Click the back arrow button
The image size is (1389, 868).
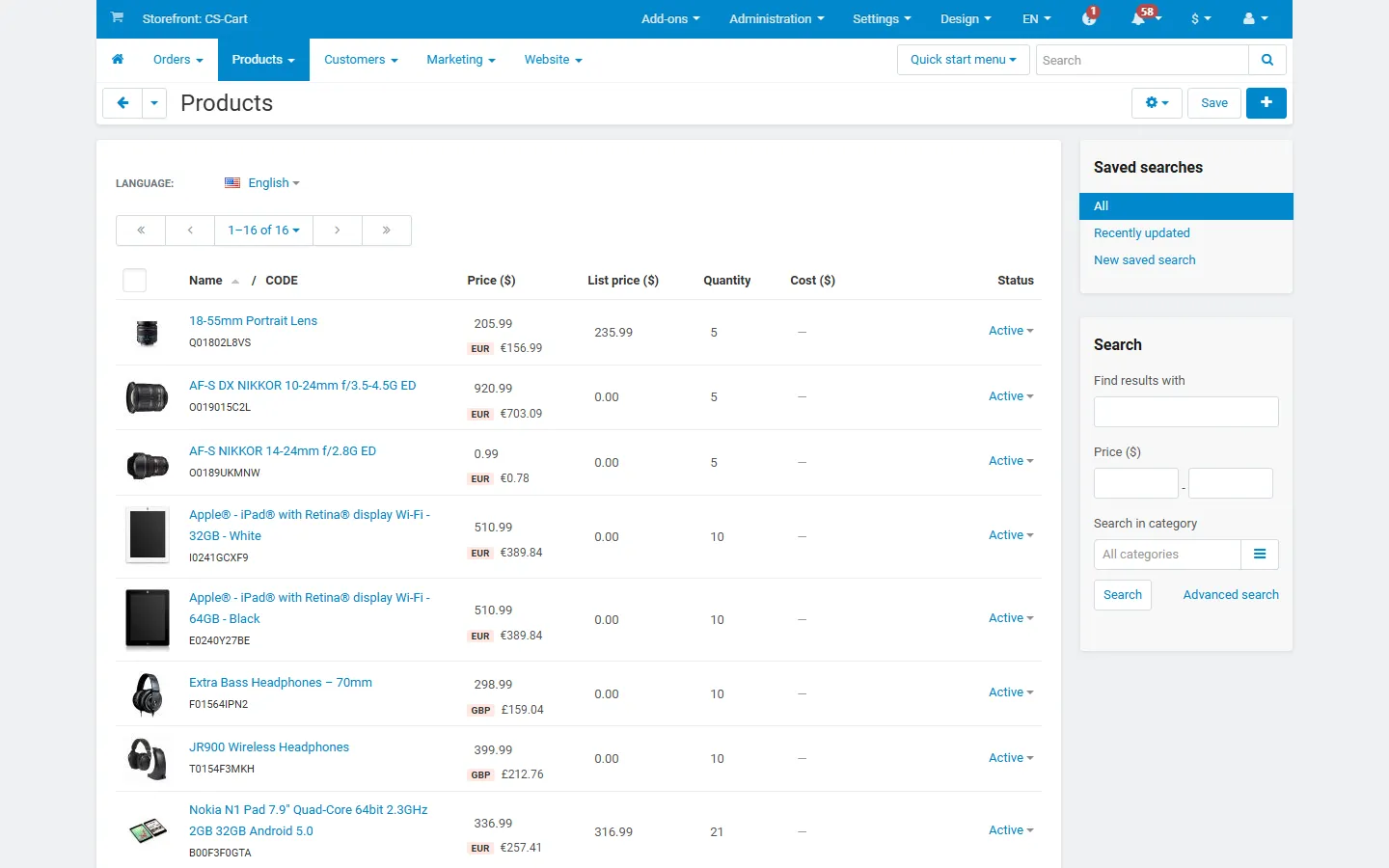(123, 103)
